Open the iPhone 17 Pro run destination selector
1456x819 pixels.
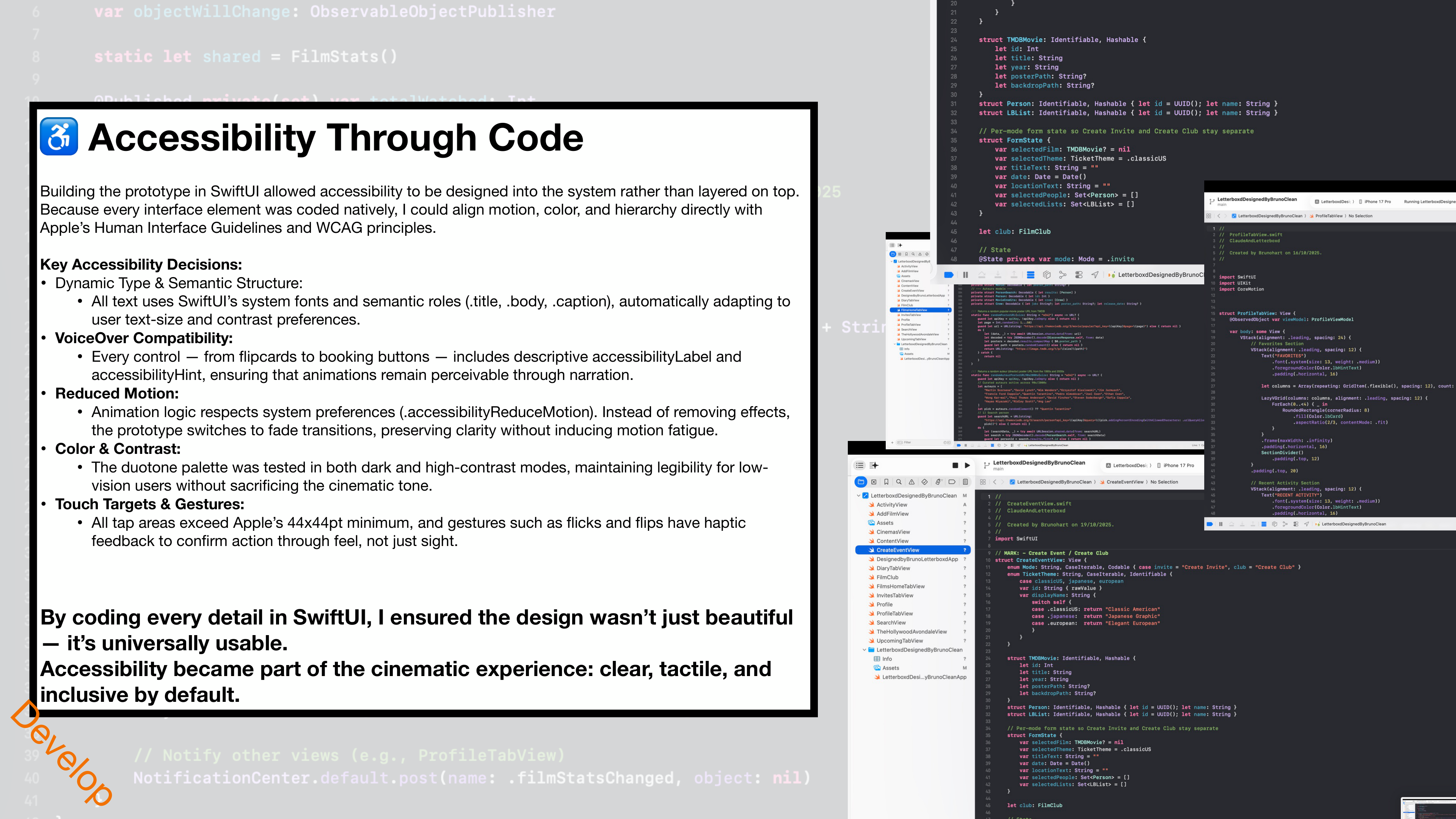pyautogui.click(x=1178, y=466)
